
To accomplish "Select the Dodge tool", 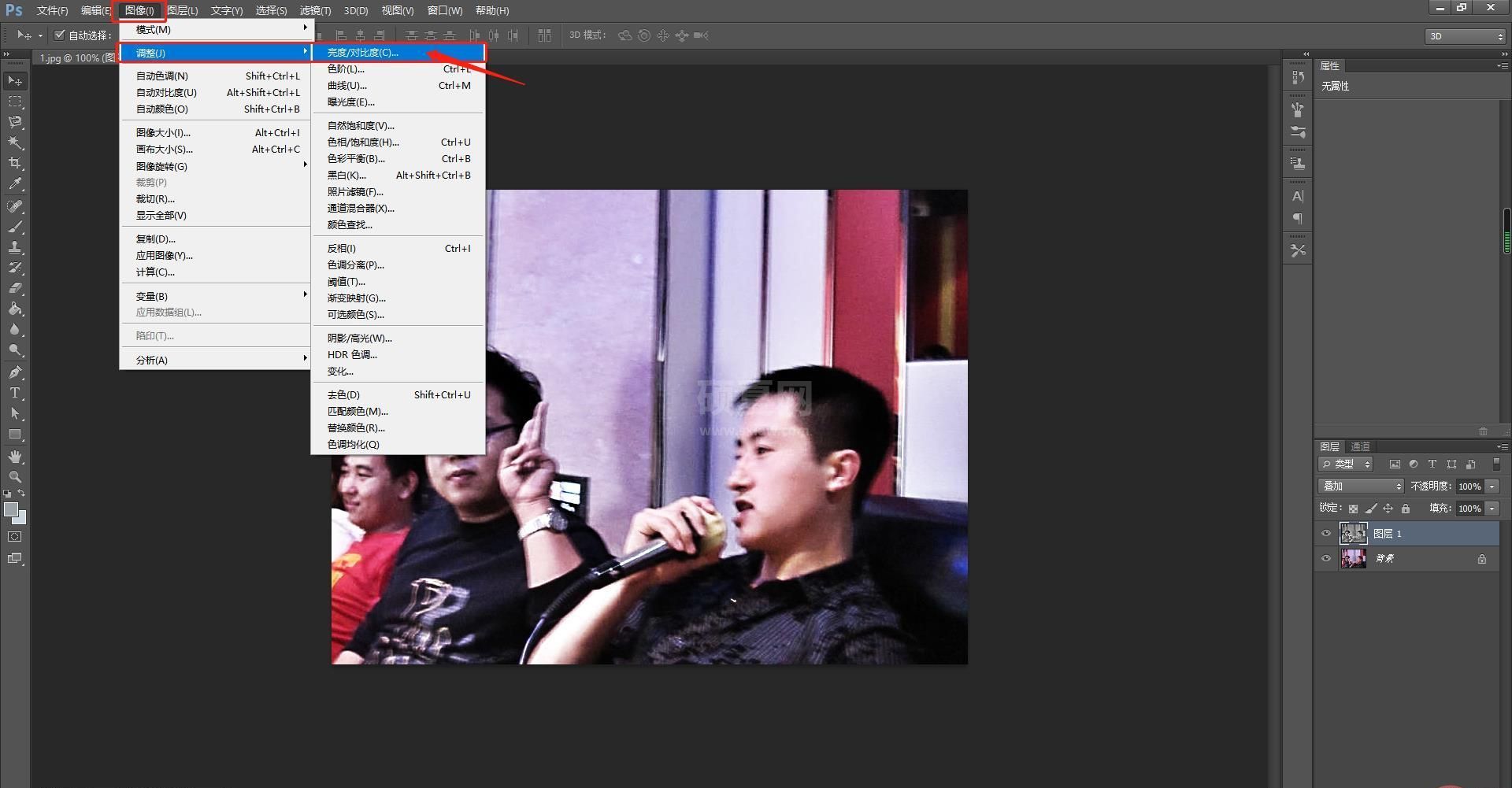I will pyautogui.click(x=15, y=350).
